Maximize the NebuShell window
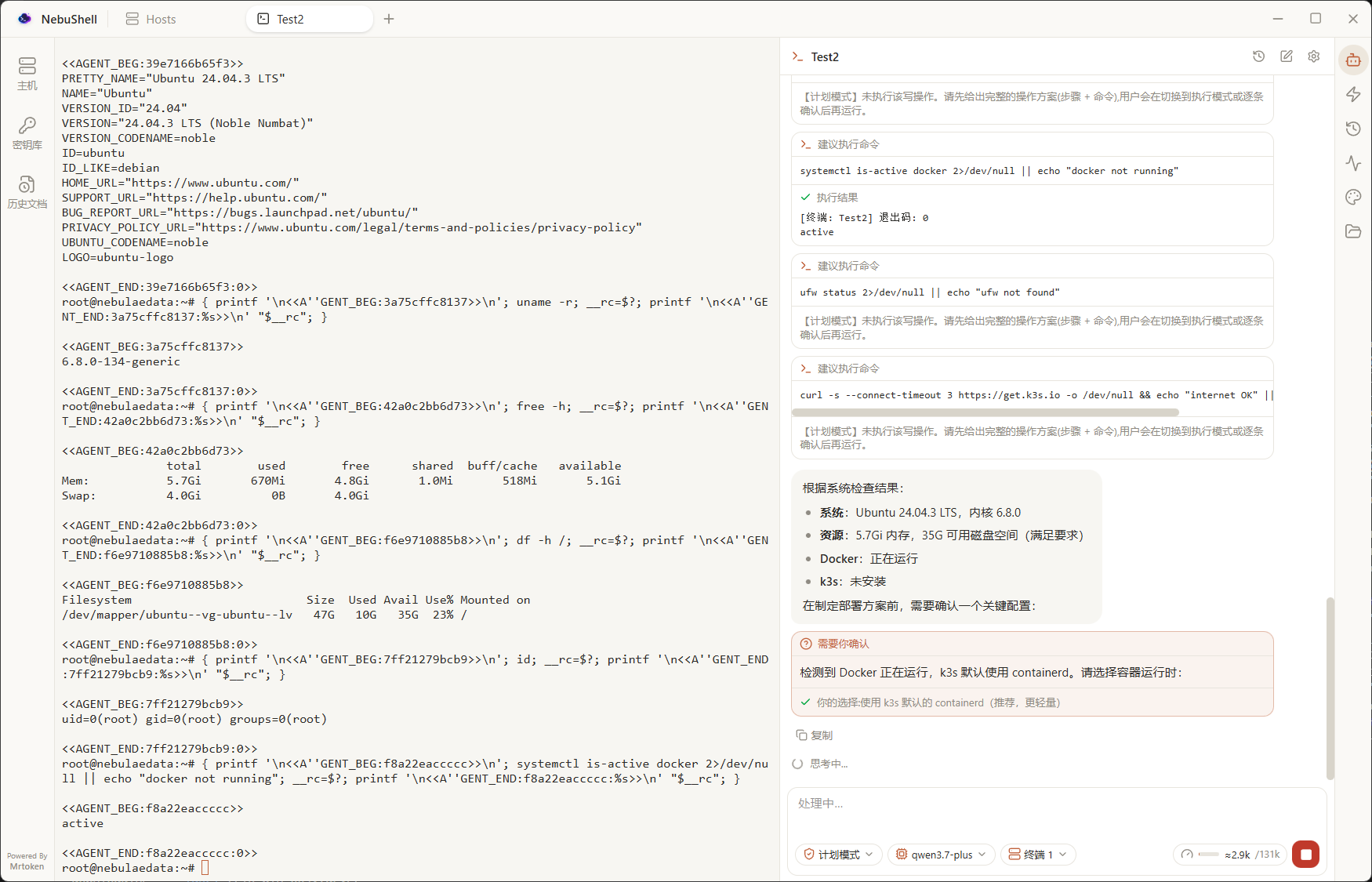Viewport: 1372px width, 882px height. tap(1316, 19)
